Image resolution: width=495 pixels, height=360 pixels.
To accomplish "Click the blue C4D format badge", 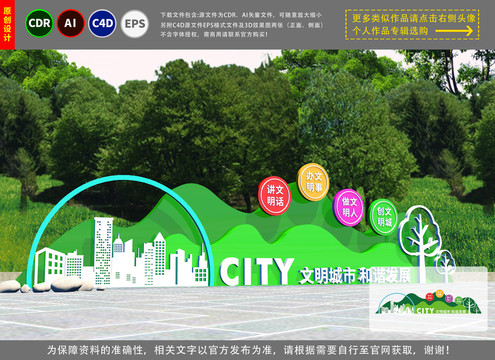I will point(102,23).
